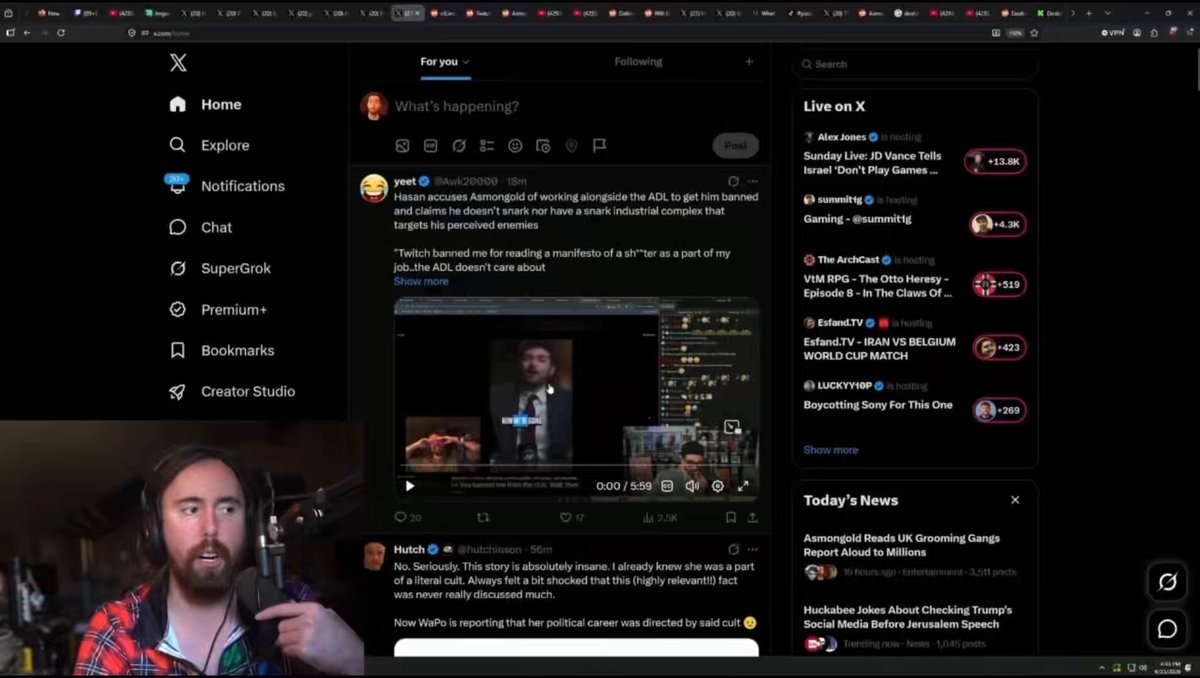The height and width of the screenshot is (678, 1200).
Task: Open Bookmarks from the sidebar
Action: click(x=222, y=350)
